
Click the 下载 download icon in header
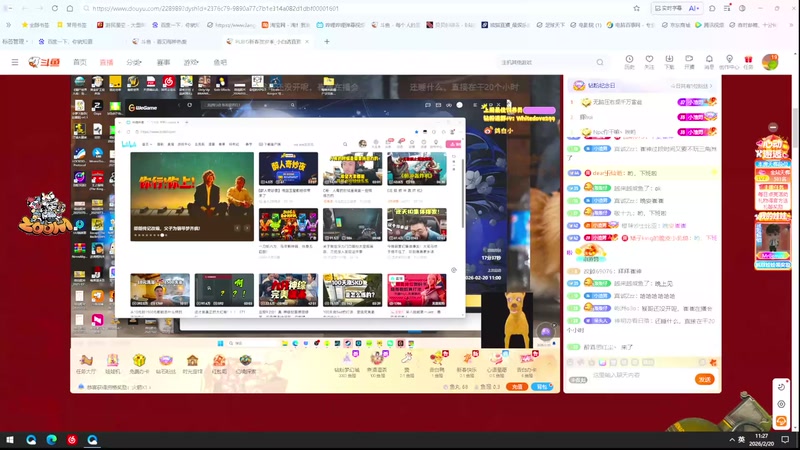669,62
